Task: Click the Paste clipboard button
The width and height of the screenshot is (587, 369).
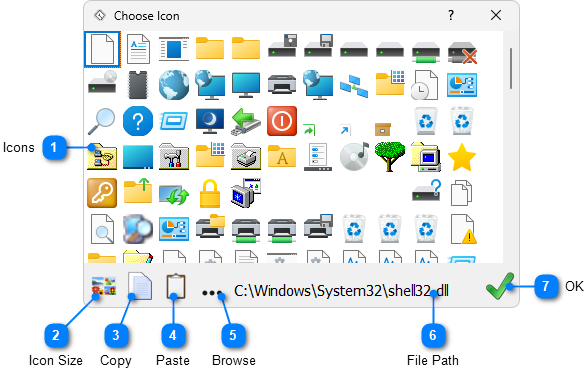Action: pyautogui.click(x=176, y=286)
